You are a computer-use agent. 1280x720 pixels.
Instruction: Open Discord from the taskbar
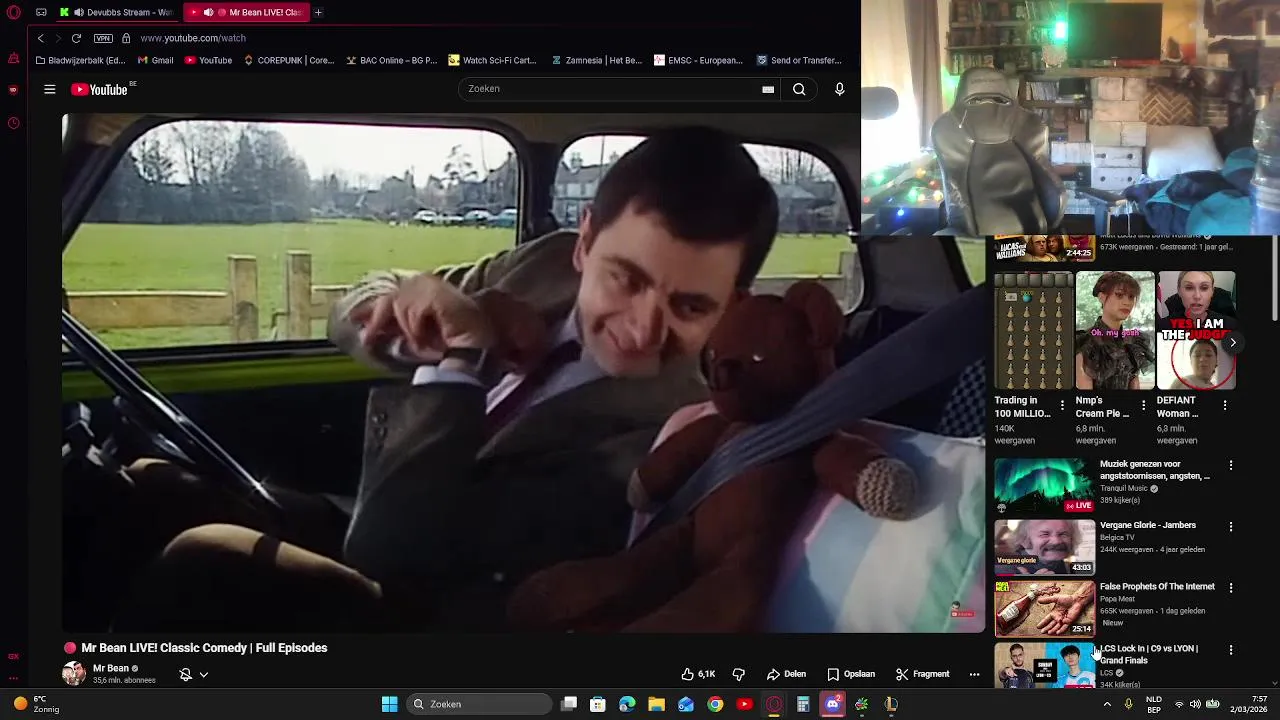tap(832, 704)
